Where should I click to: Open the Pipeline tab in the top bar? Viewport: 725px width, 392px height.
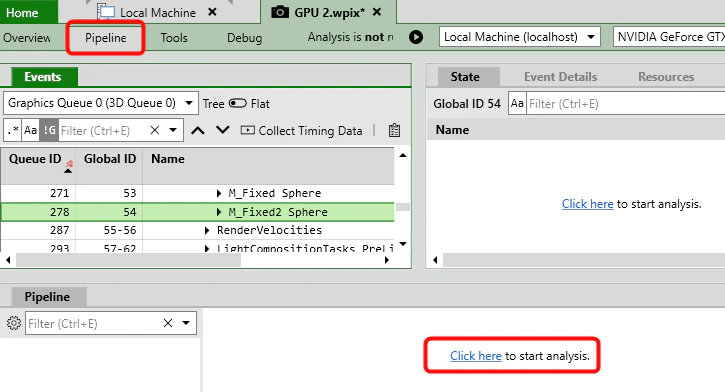point(105,38)
